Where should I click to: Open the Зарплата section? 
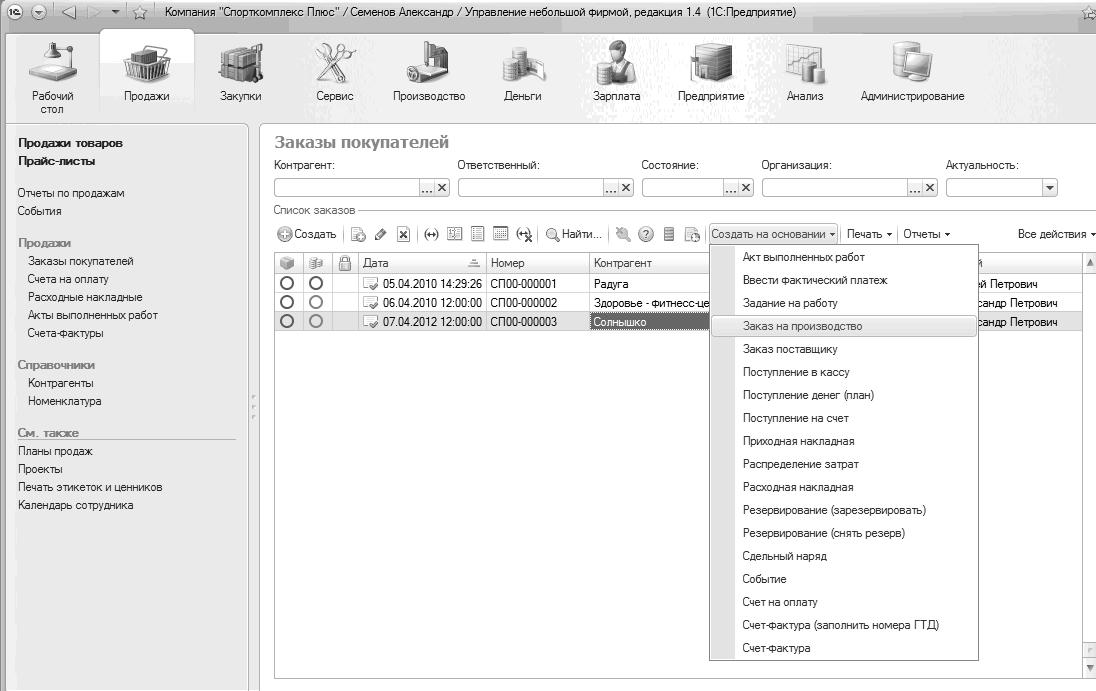(616, 74)
